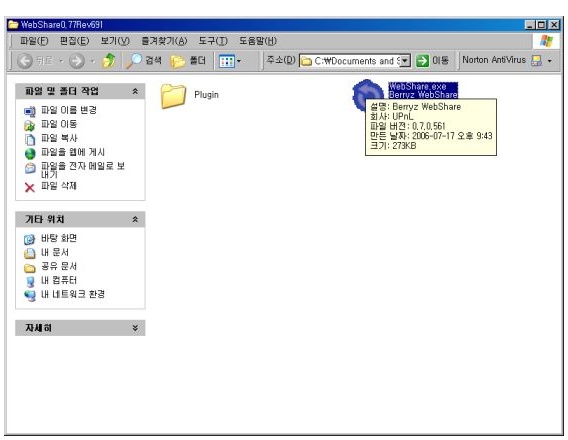The height and width of the screenshot is (440, 568).
Task: Collapse the 기타 위치 panel
Action: click(135, 219)
